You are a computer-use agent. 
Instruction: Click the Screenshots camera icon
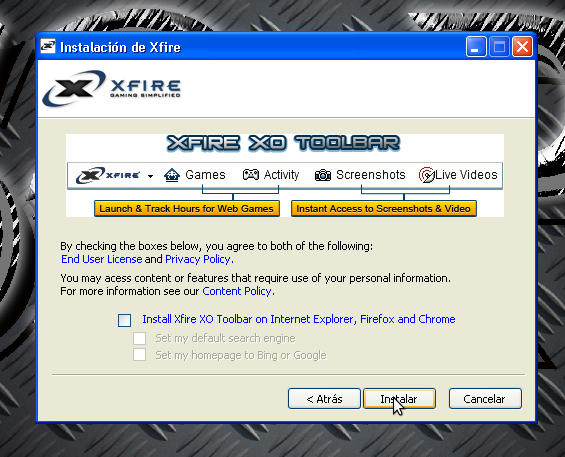click(x=323, y=175)
